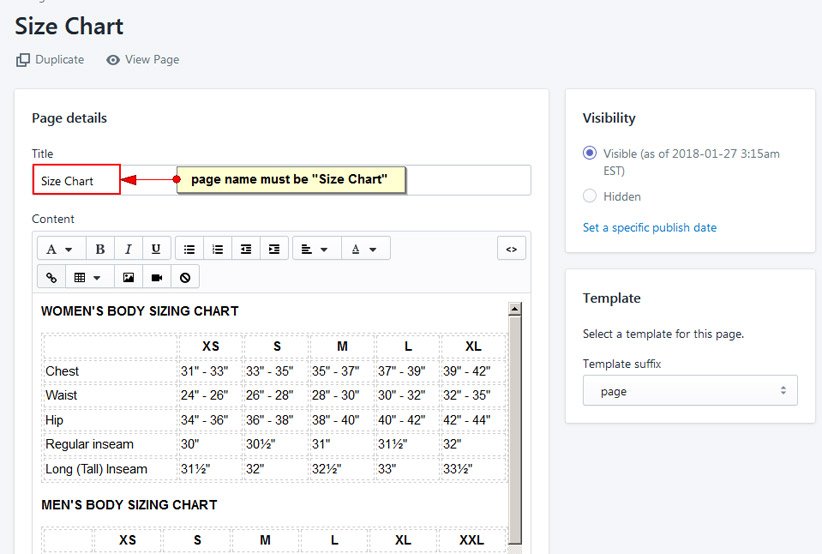822x554 pixels.
Task: Insert link using chain icon
Action: point(52,277)
